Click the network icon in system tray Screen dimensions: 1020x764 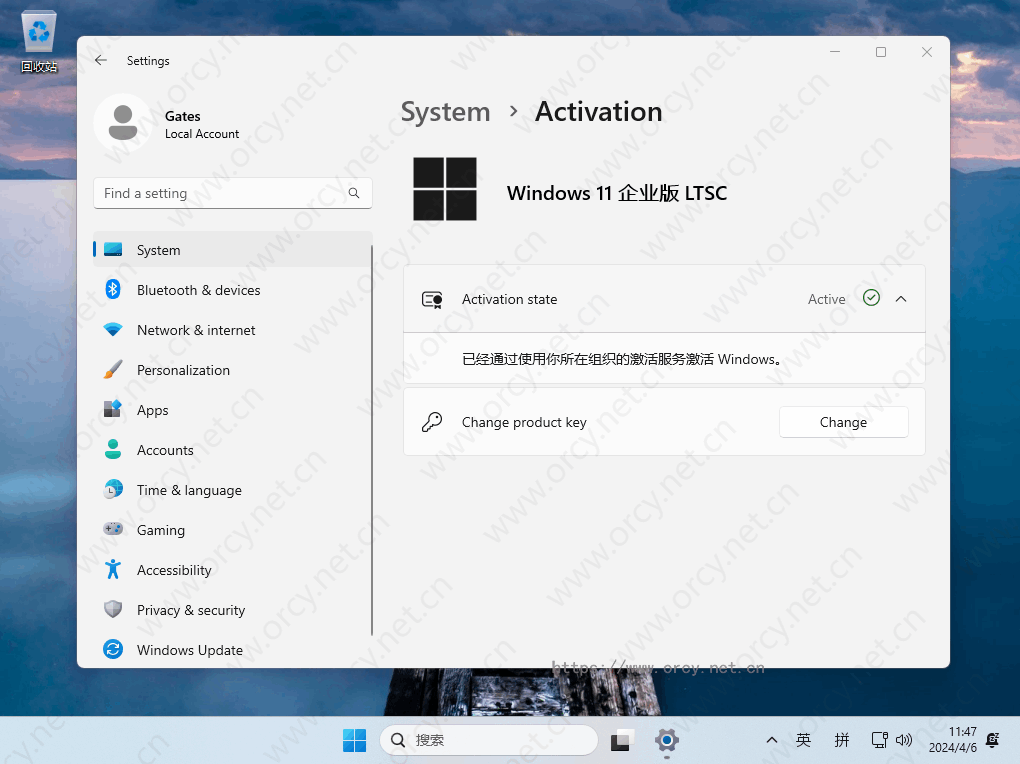(879, 740)
